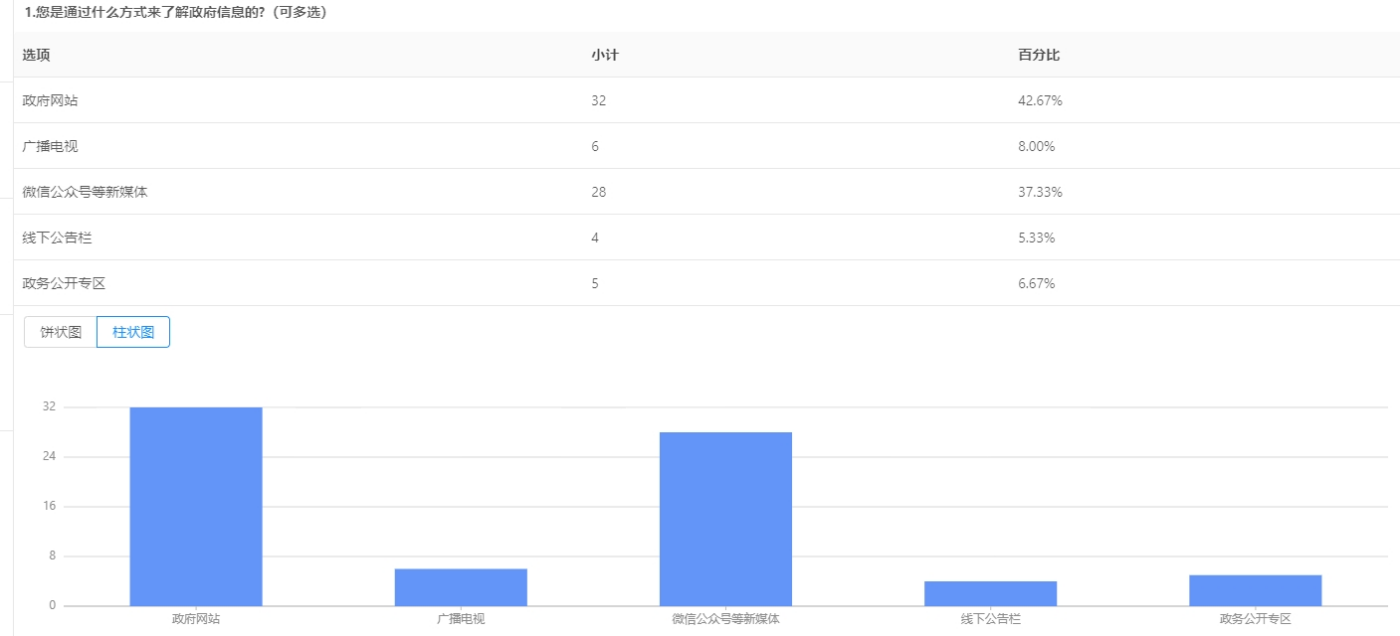This screenshot has width=1400, height=636.
Task: Select the 政府网站 table row label
Action: [50, 101]
